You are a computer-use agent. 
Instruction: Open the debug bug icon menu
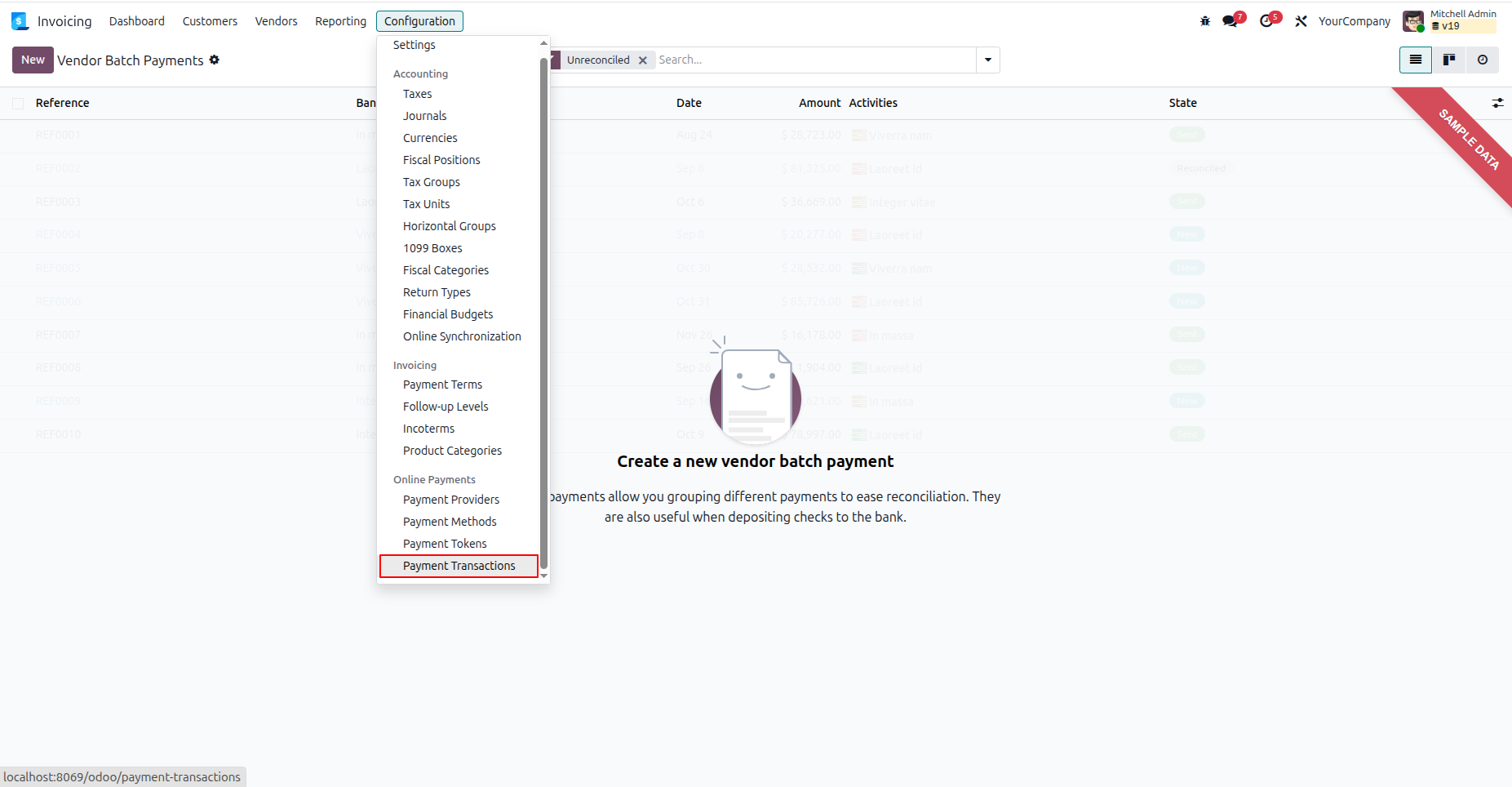point(1205,21)
